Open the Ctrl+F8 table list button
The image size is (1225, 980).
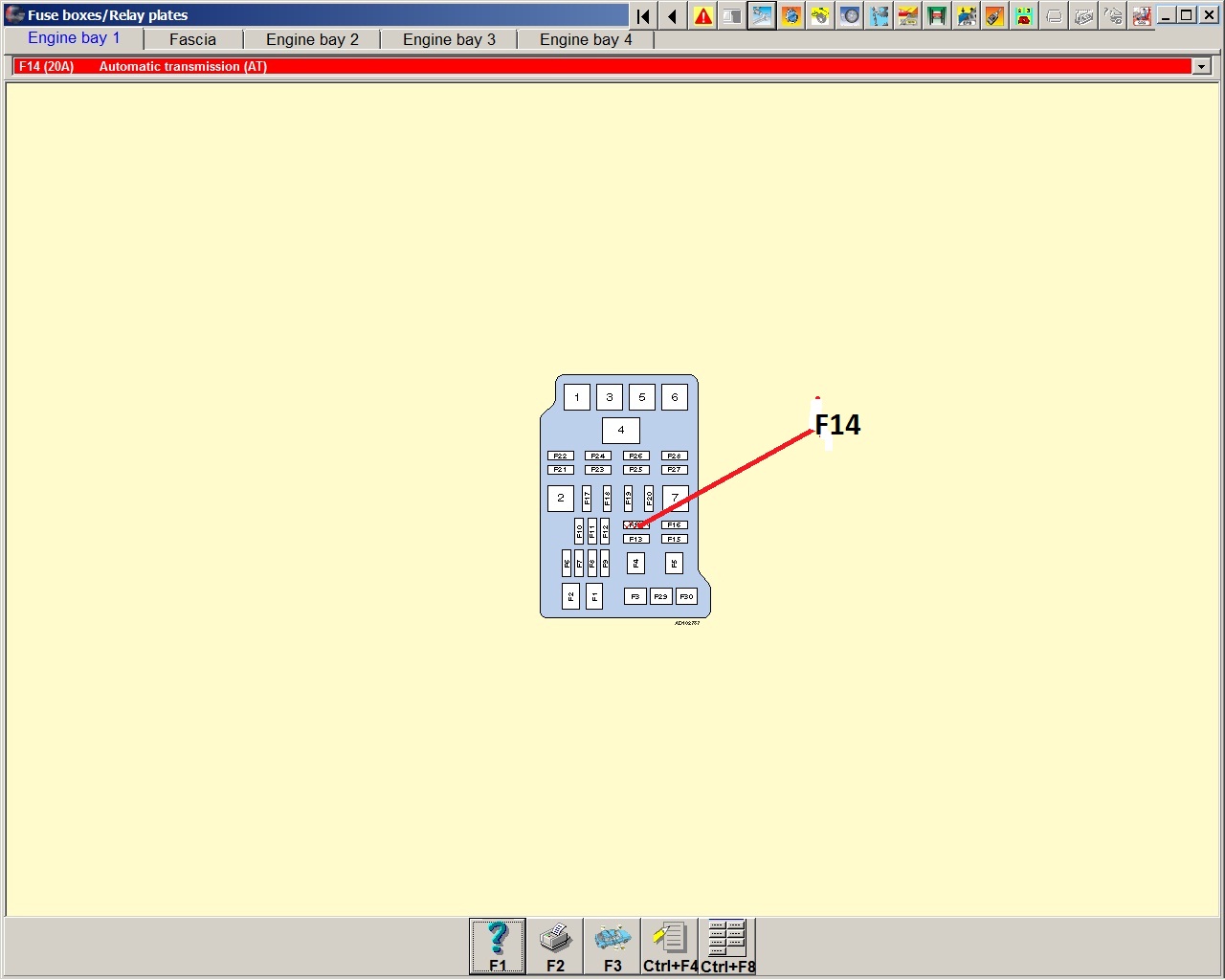(x=727, y=946)
